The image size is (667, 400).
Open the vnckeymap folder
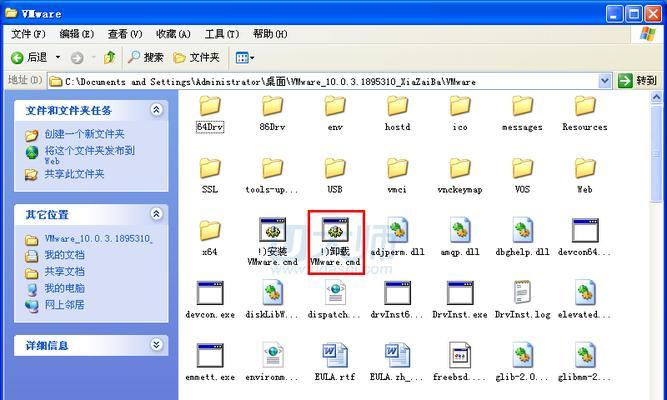pyautogui.click(x=460, y=176)
